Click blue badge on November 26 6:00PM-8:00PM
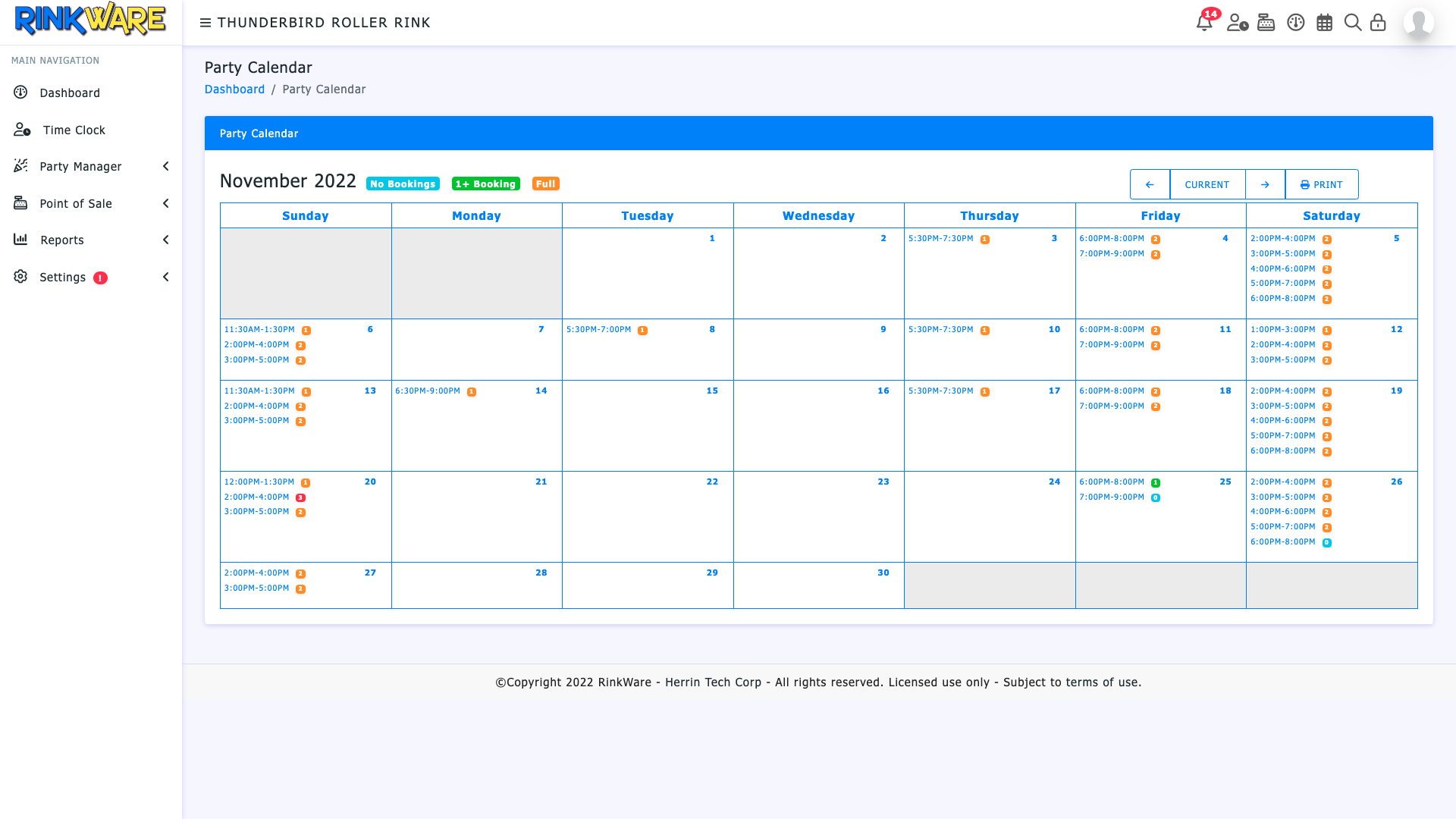This screenshot has height=819, width=1456. (x=1327, y=543)
